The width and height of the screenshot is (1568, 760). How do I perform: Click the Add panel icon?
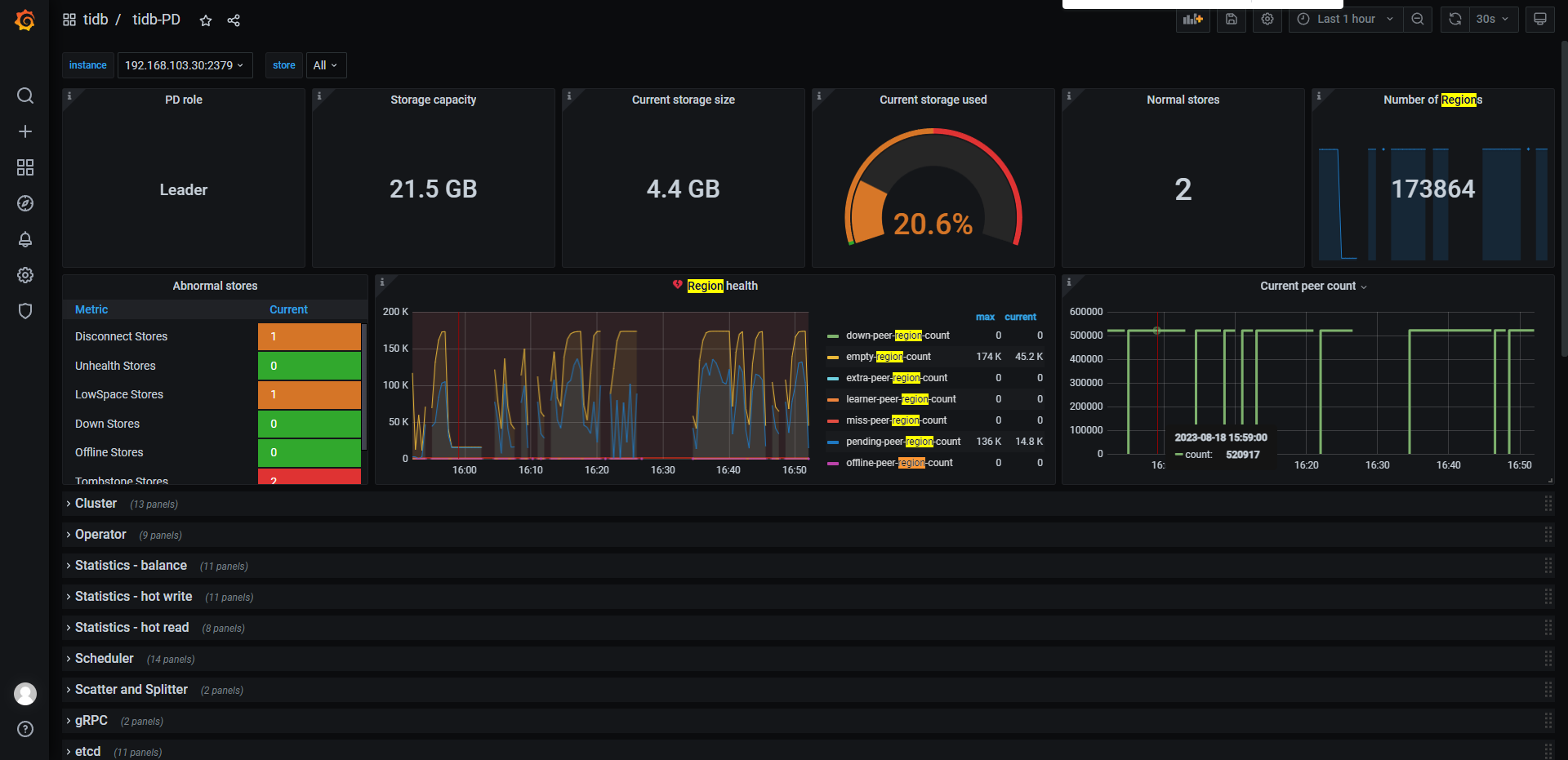(1192, 19)
